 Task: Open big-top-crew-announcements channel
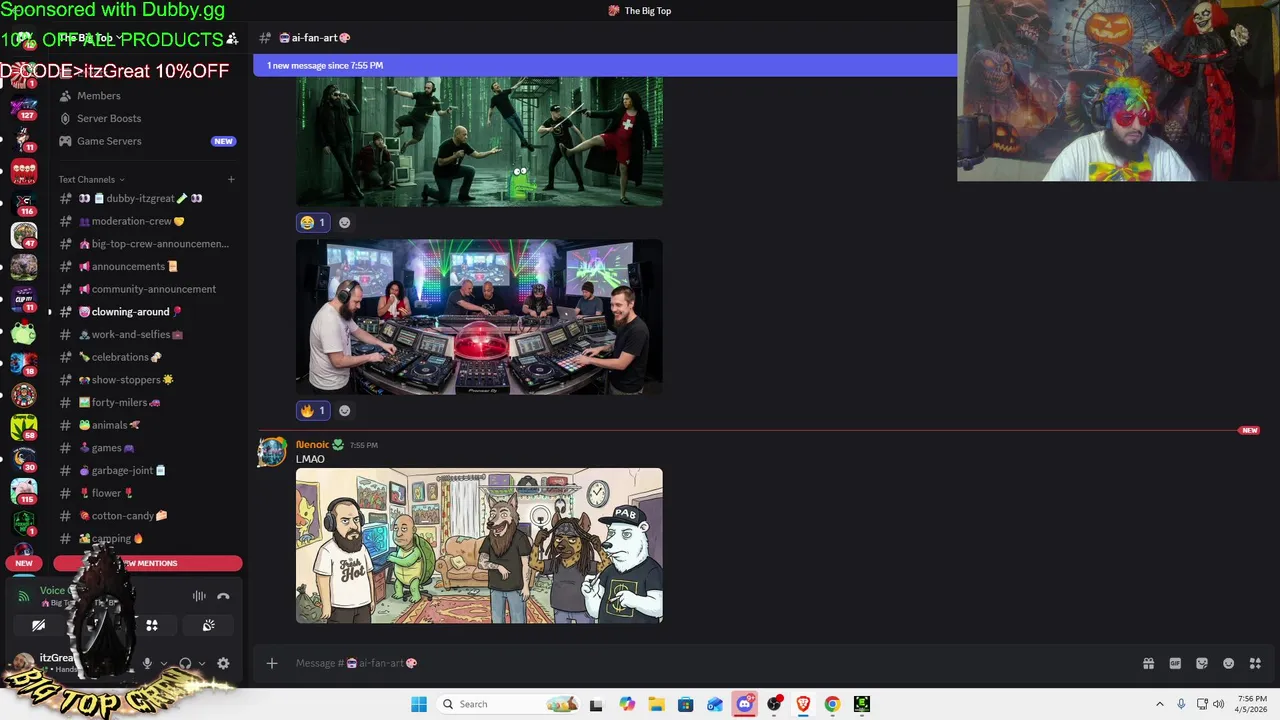148,244
